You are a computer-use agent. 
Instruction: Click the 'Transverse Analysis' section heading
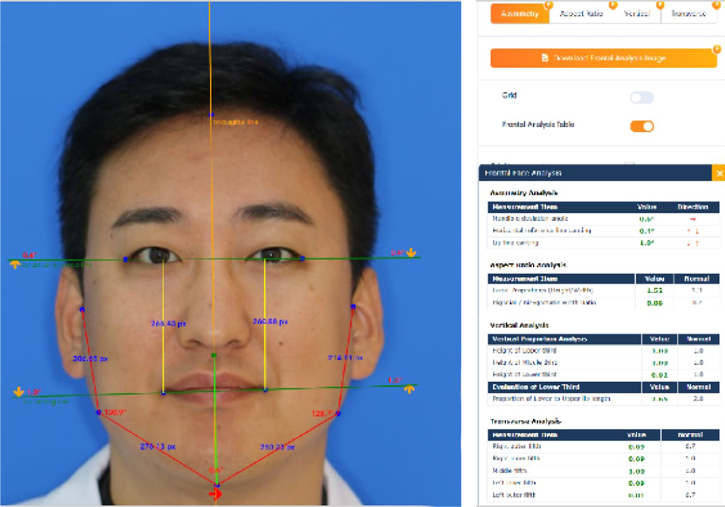pos(525,421)
